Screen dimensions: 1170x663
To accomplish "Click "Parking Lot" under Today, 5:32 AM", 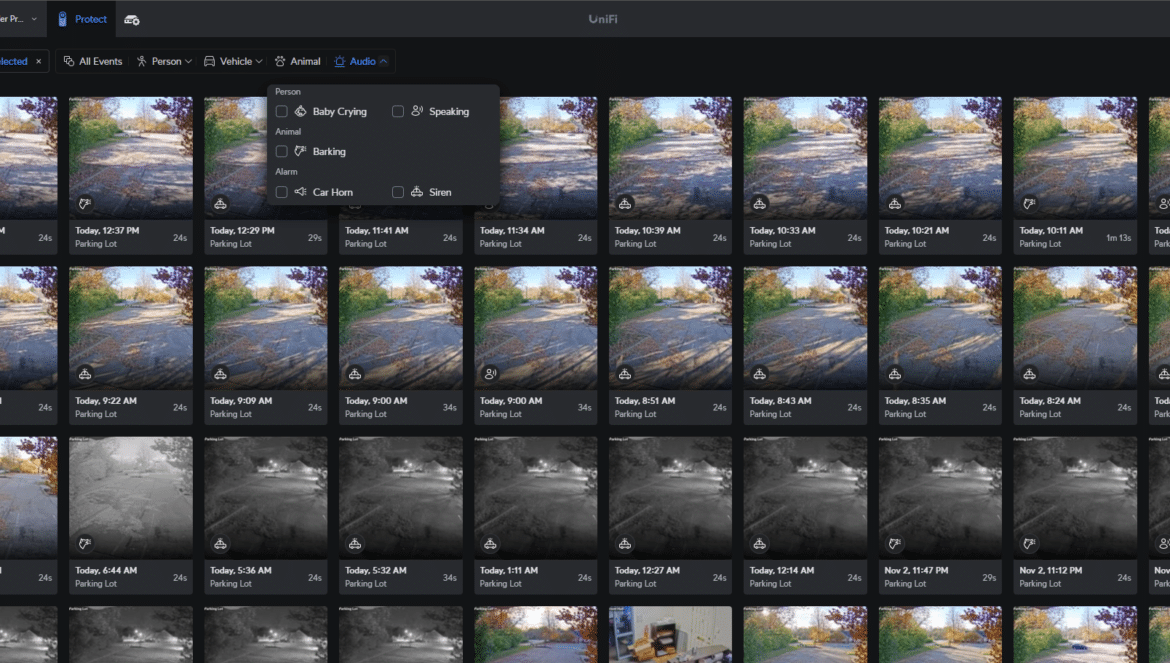I will pyautogui.click(x=366, y=584).
